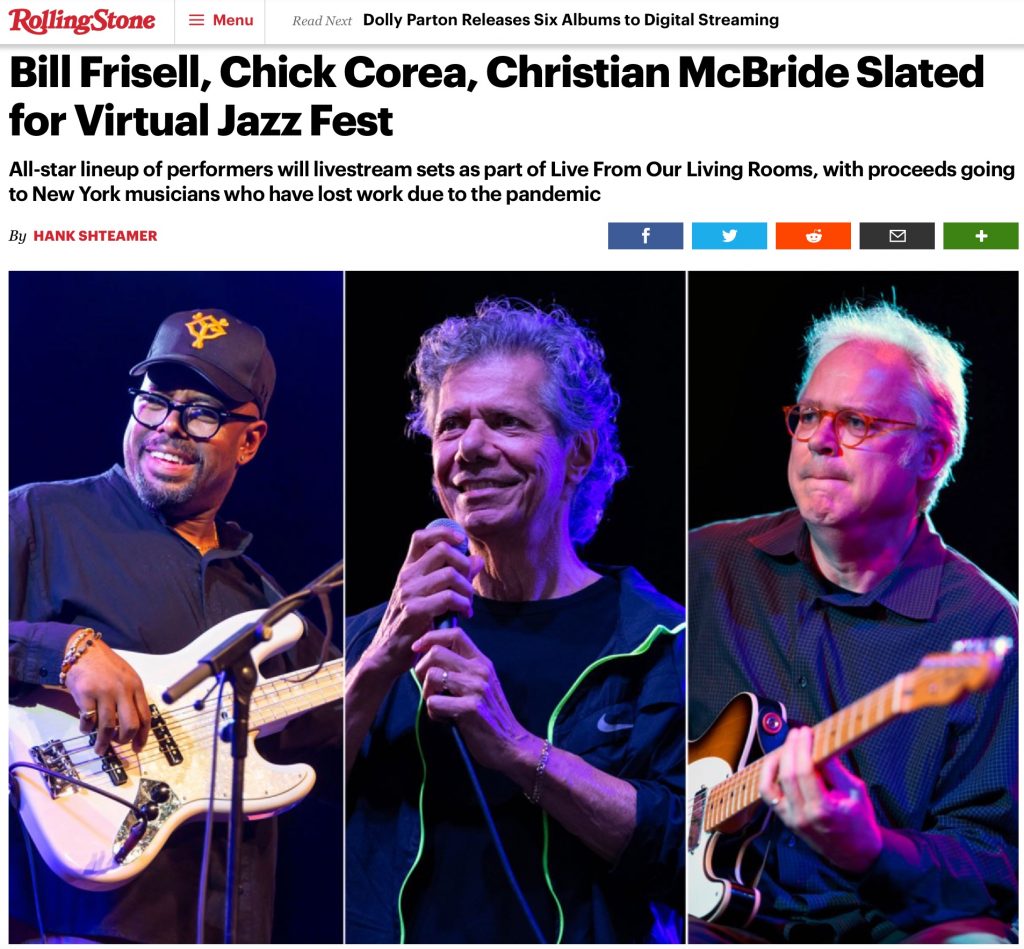The width and height of the screenshot is (1024, 949).
Task: Click the Rolling Stone logo
Action: click(x=82, y=20)
